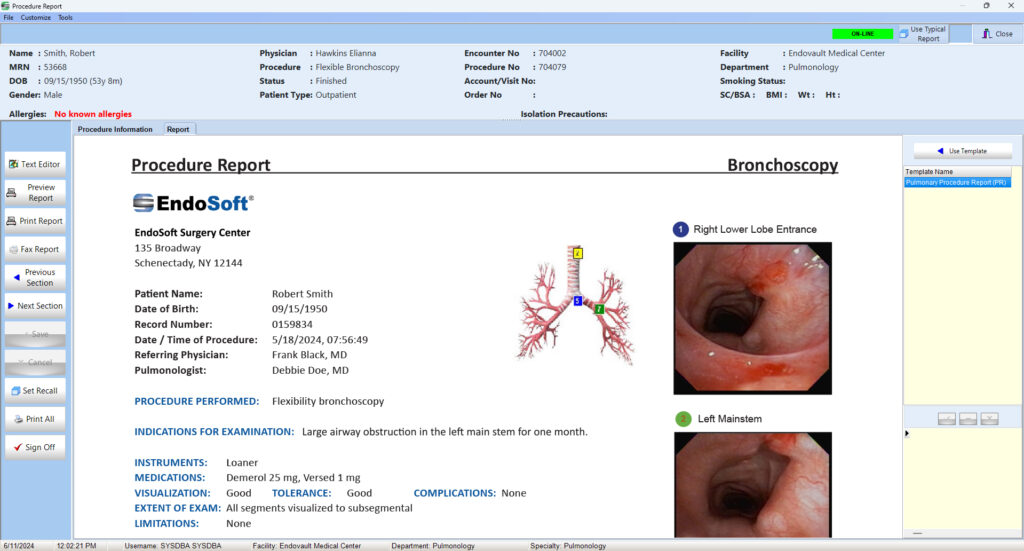Apply the template with Use Template
Screen dimensions: 1024x551
coord(961,151)
